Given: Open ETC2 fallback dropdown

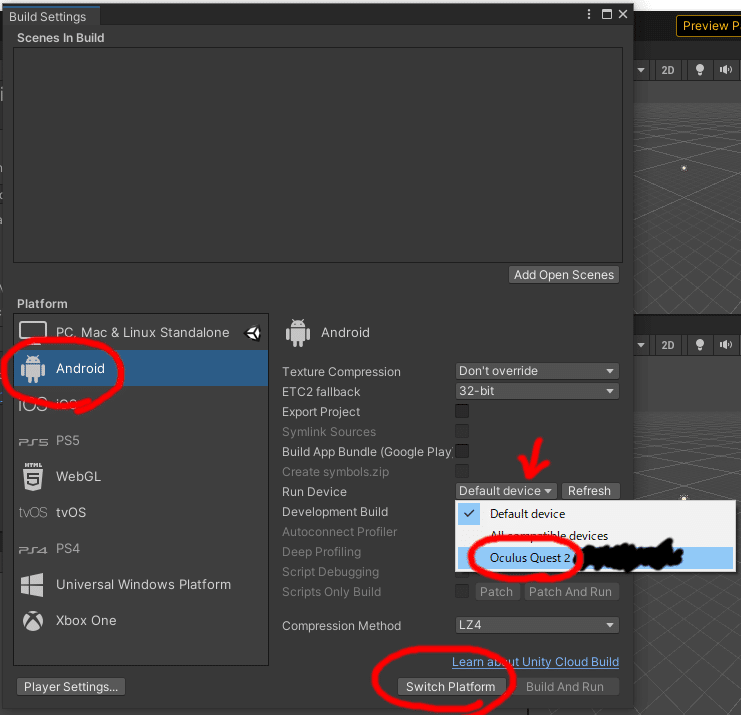Looking at the screenshot, I should 537,391.
